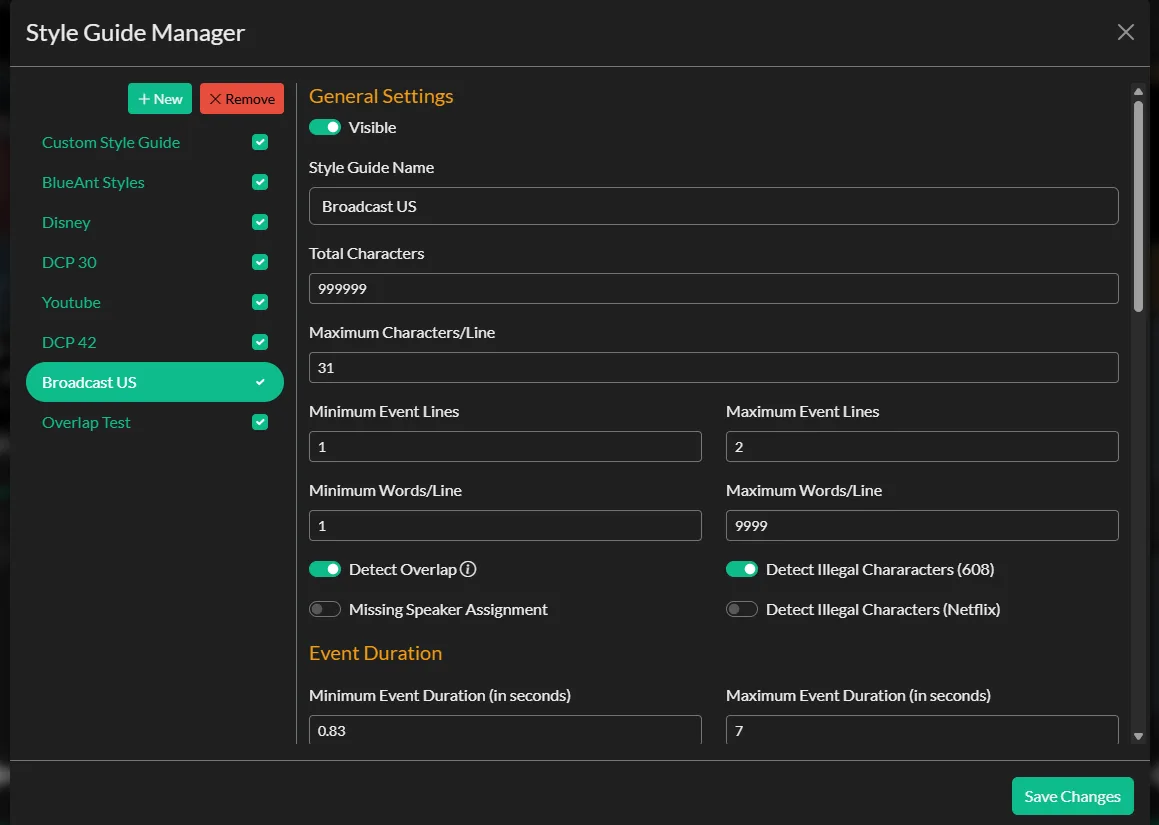The height and width of the screenshot is (825, 1159).
Task: Uncheck the Overlap Test checkbox
Action: tap(259, 422)
